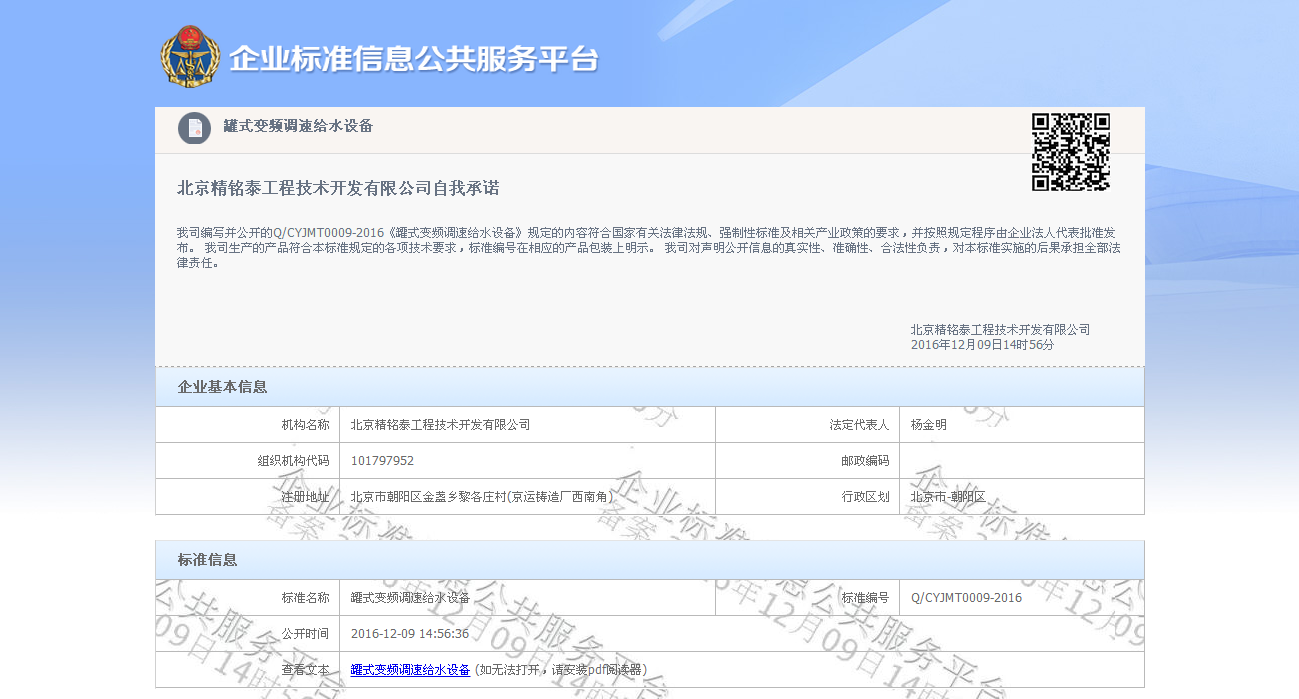Screen dimensions: 1299x699
Task: Click the address 北京市朝阳区金盏乡黎各庄村
Action: (482, 497)
